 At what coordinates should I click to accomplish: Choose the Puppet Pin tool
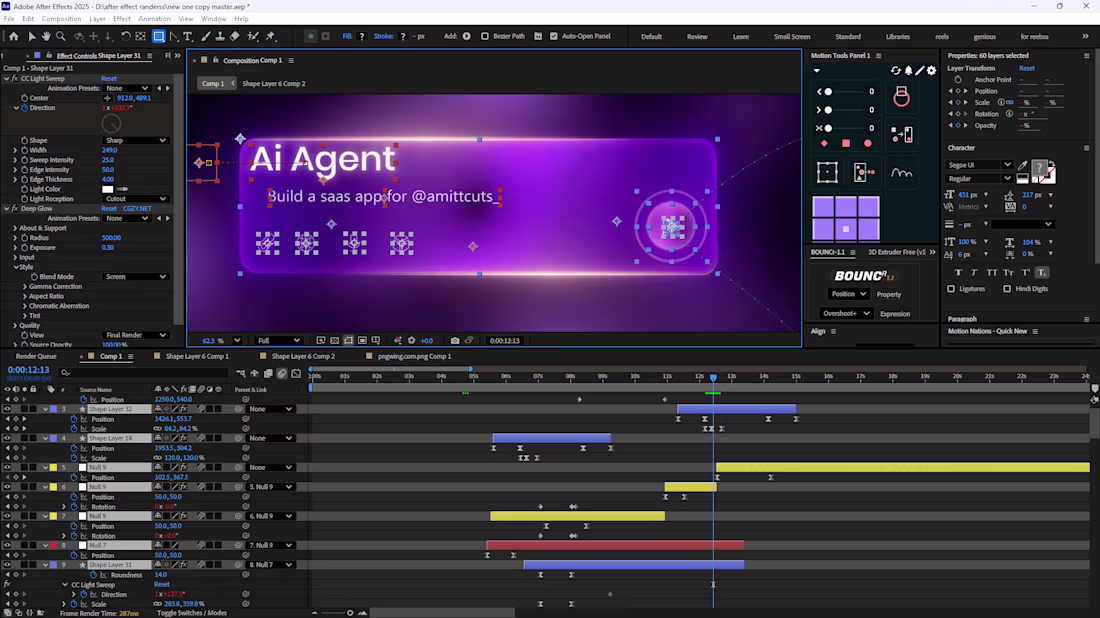click(x=270, y=36)
